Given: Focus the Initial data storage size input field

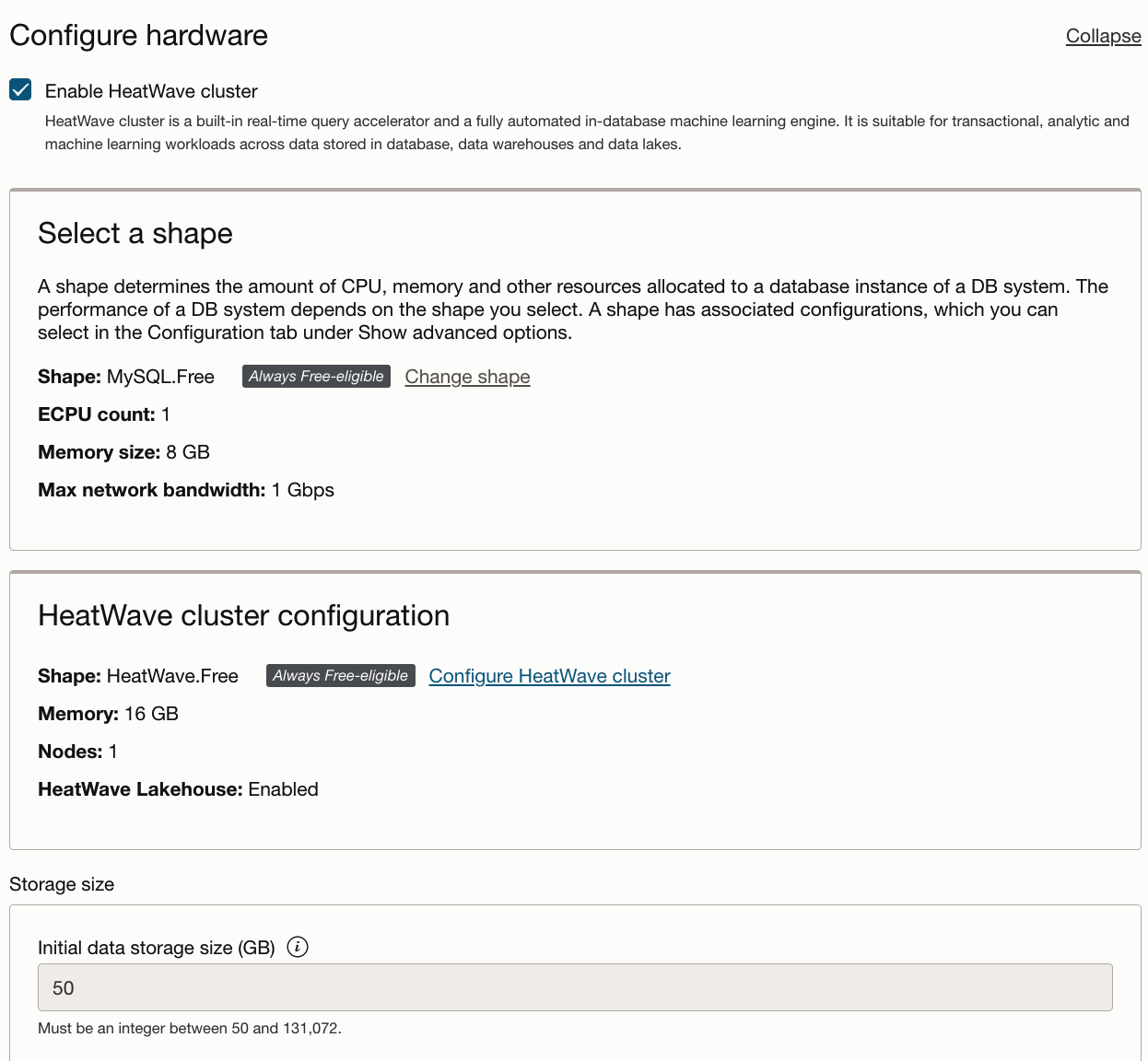Looking at the screenshot, I should pos(575,987).
